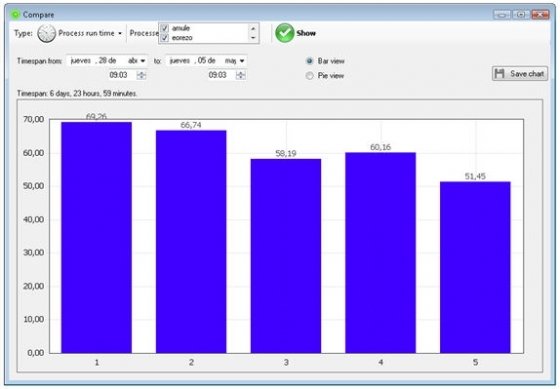Click the Save chart button
This screenshot has height=389, width=560.
pos(520,74)
